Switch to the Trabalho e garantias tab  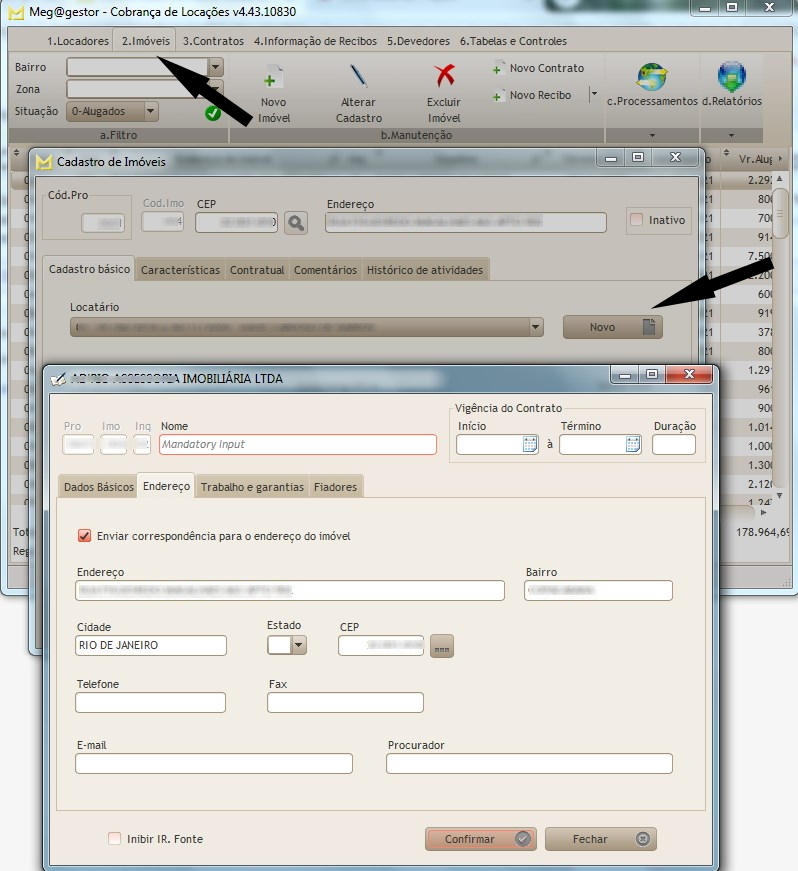[x=252, y=487]
